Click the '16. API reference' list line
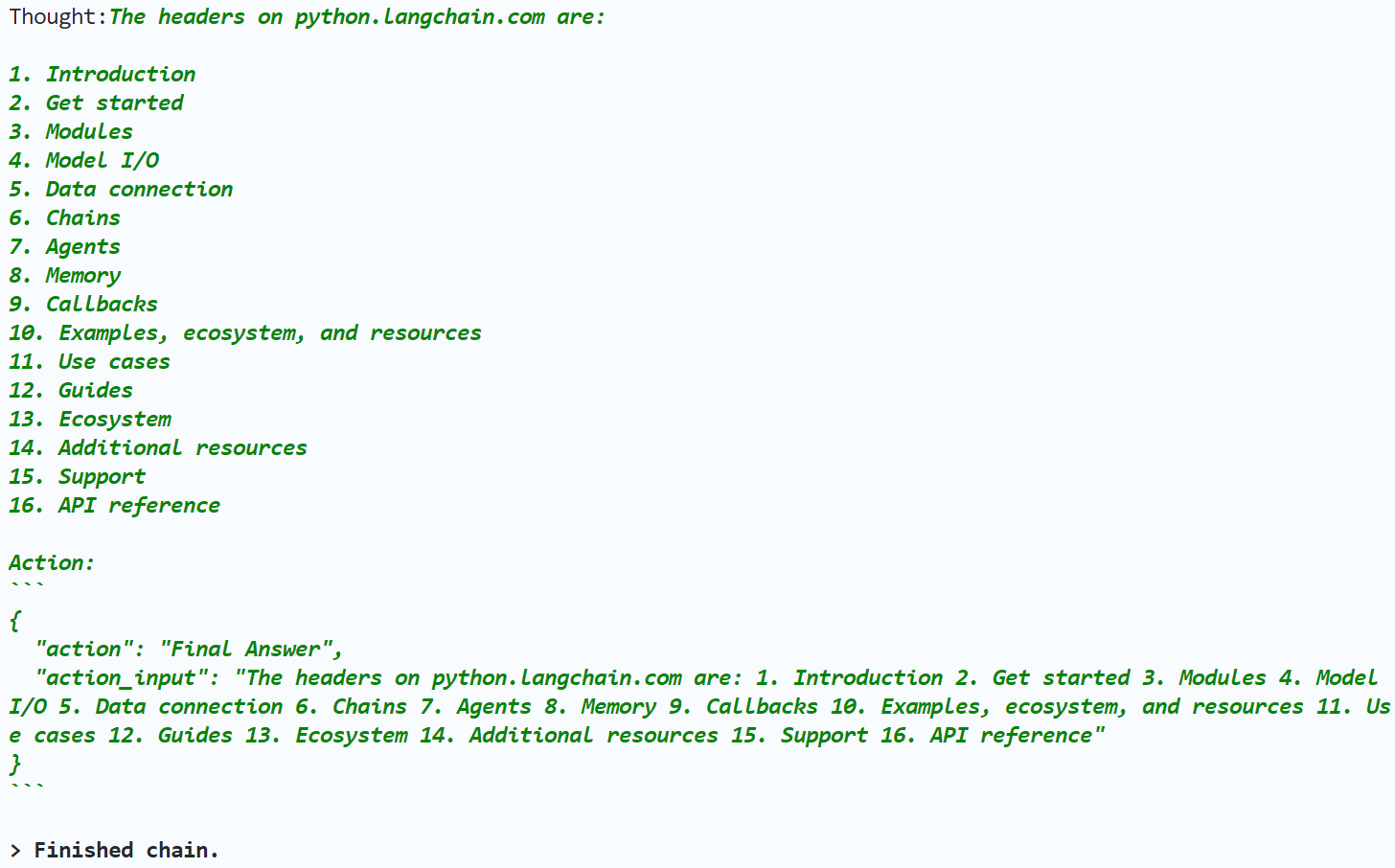This screenshot has height=868, width=1395. point(115,506)
